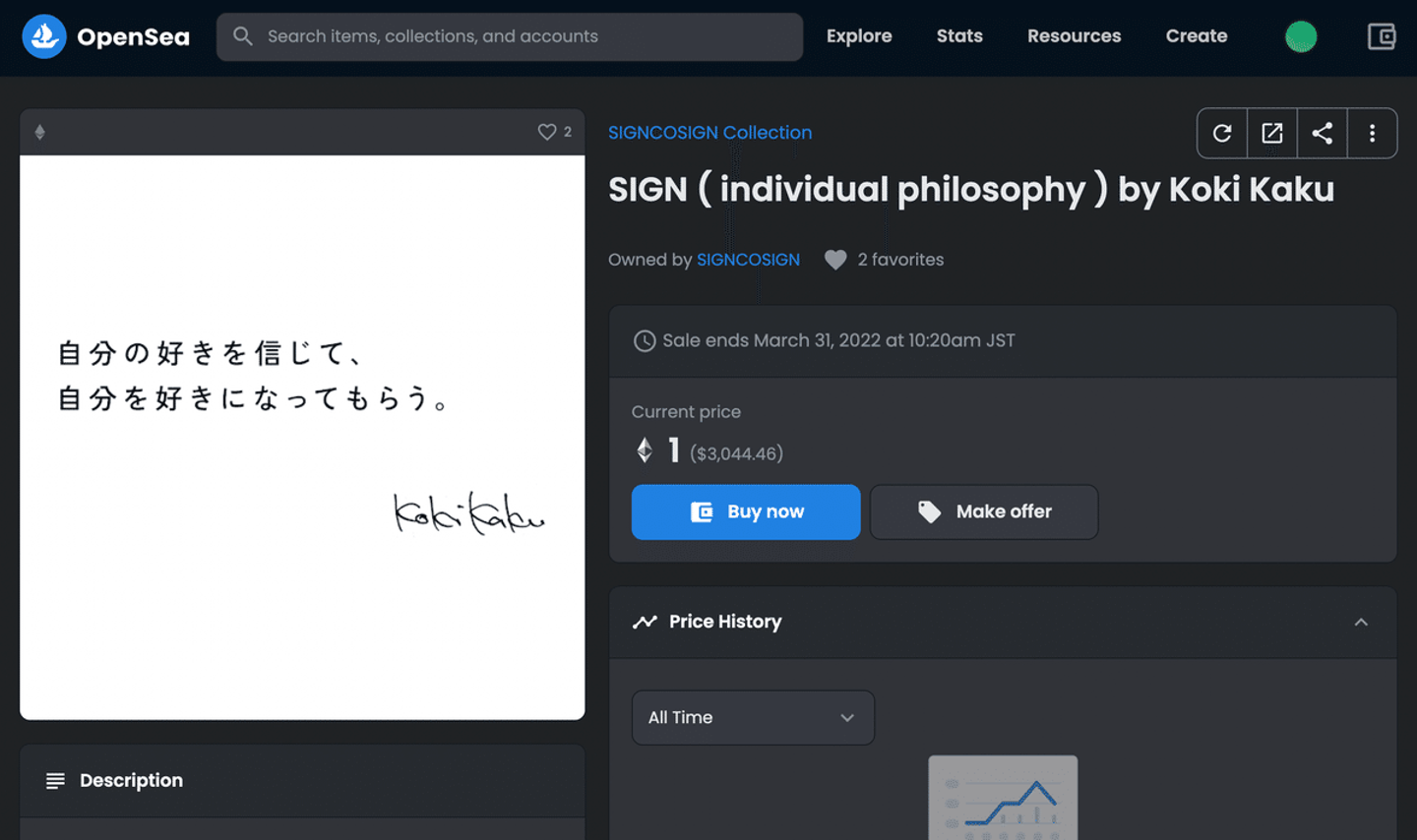The width and height of the screenshot is (1417, 840).
Task: Click the Price History chart icon
Action: point(645,622)
